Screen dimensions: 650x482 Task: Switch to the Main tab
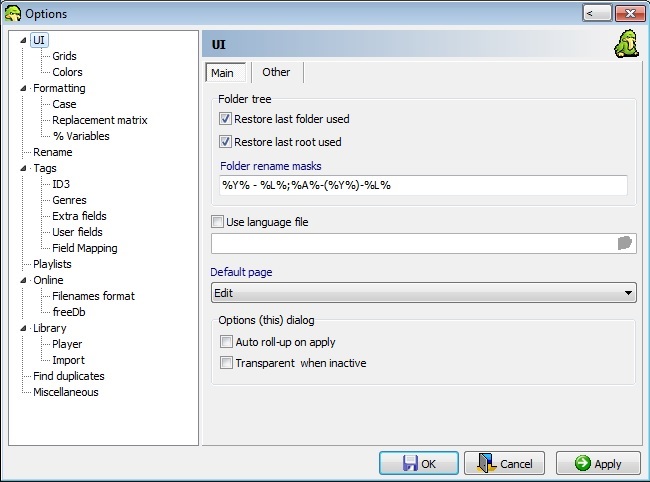(x=226, y=73)
